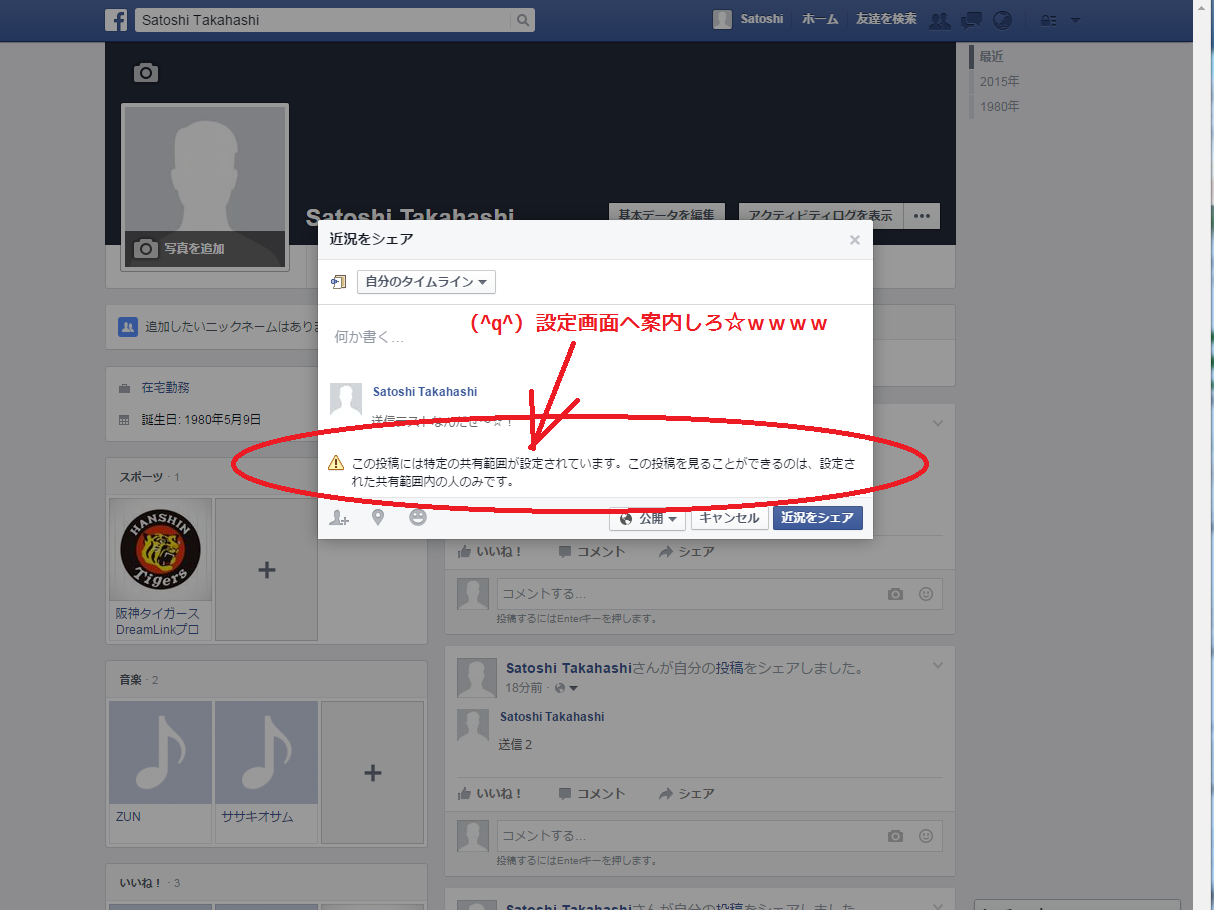1214x910 pixels.
Task: Add a sports item with plus tile
Action: click(x=266, y=570)
